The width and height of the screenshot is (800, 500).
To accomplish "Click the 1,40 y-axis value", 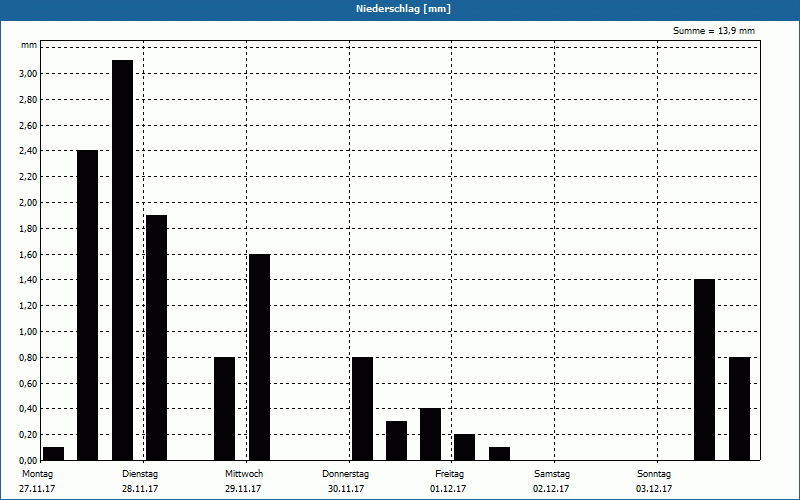I will [x=28, y=280].
